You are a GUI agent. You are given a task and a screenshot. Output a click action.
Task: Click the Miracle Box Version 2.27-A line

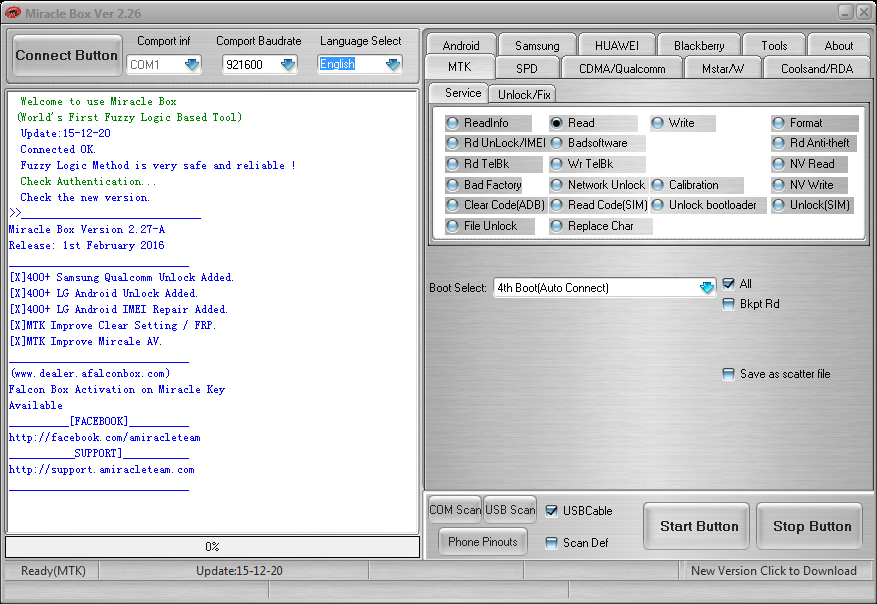tap(87, 229)
